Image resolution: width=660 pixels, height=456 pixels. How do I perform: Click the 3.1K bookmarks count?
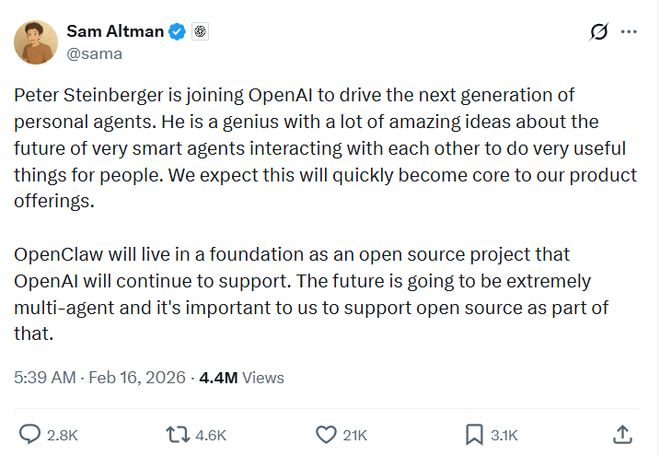coord(504,435)
